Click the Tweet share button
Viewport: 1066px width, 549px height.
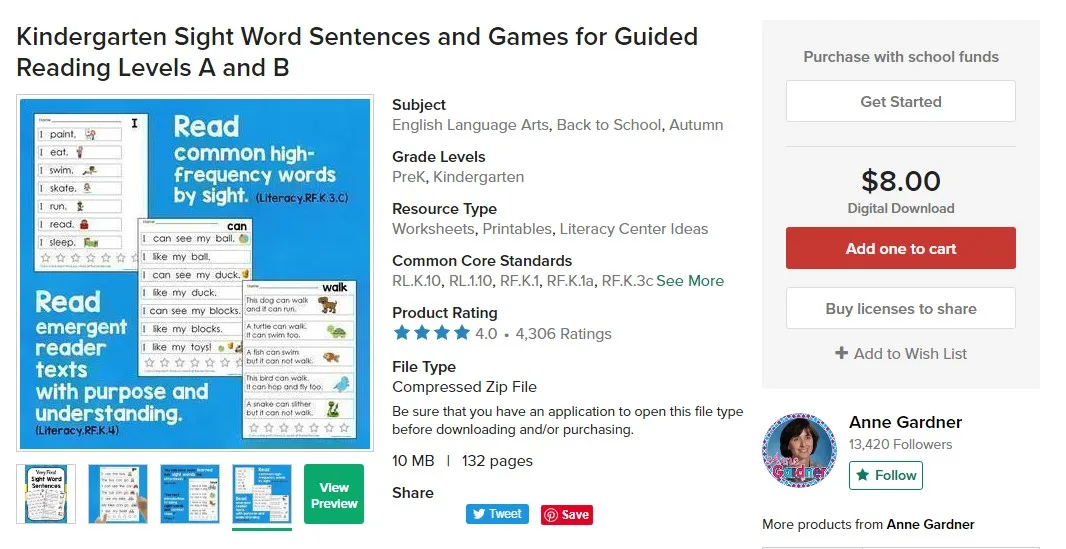tap(497, 514)
